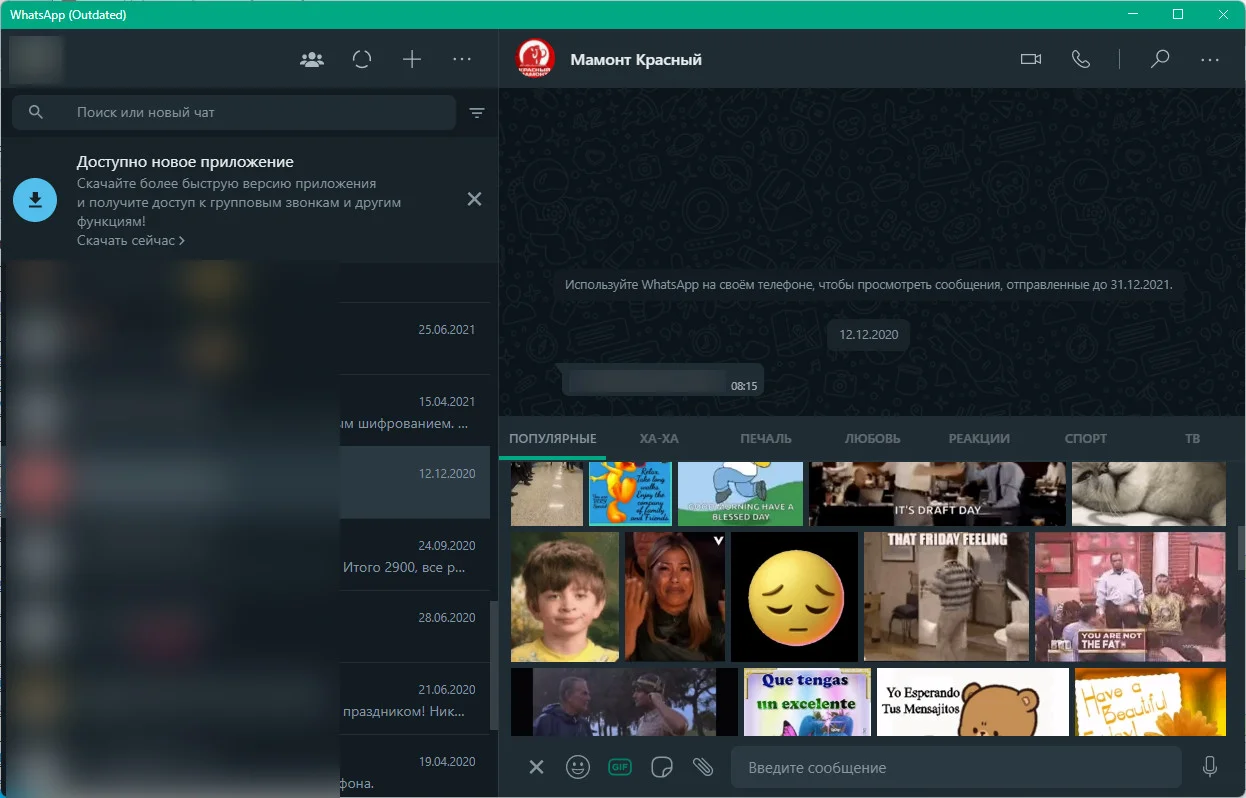Viewport: 1246px width, 798px height.
Task: Open the chat dated 21.06.2020
Action: (x=245, y=699)
